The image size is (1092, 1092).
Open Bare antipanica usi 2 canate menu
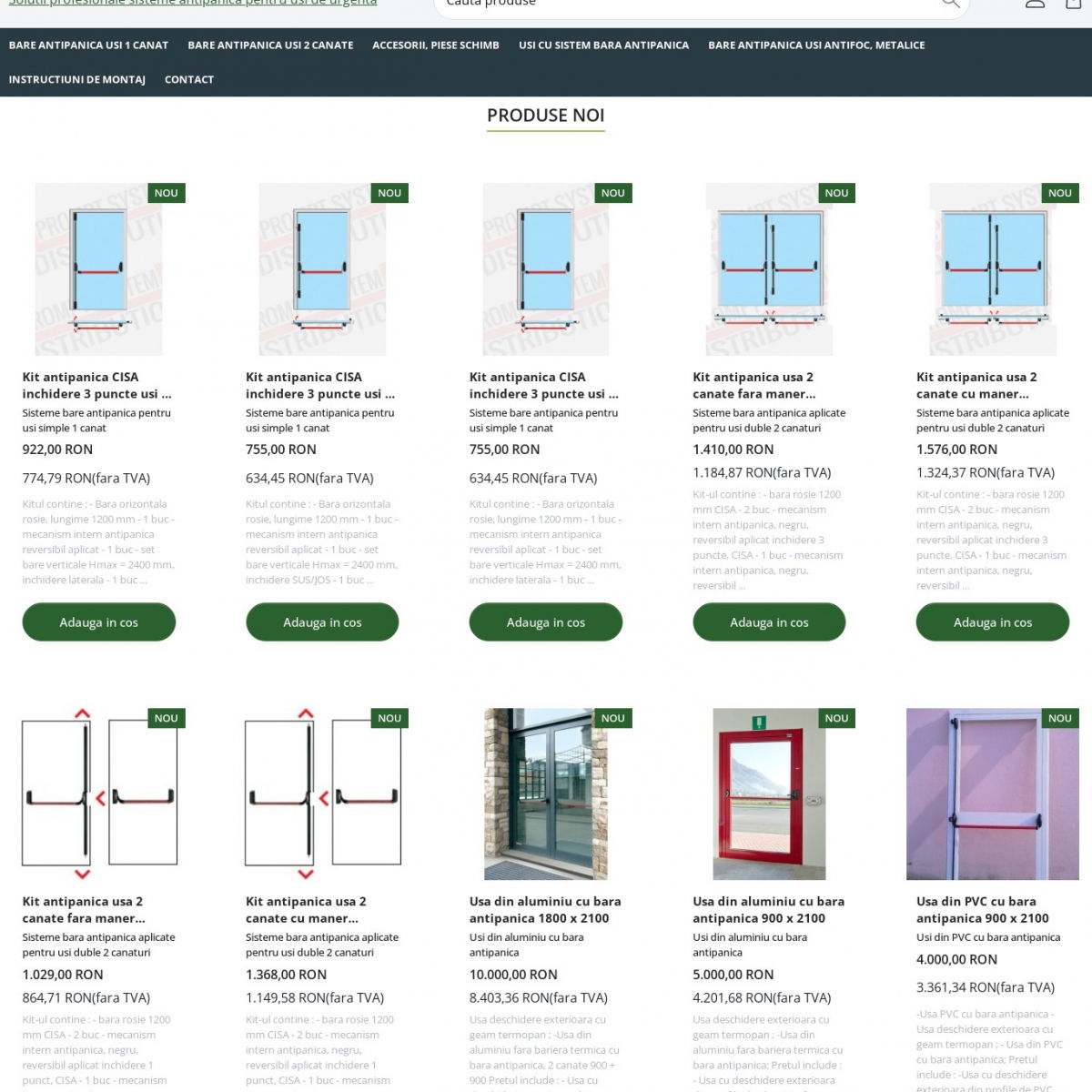[x=270, y=45]
